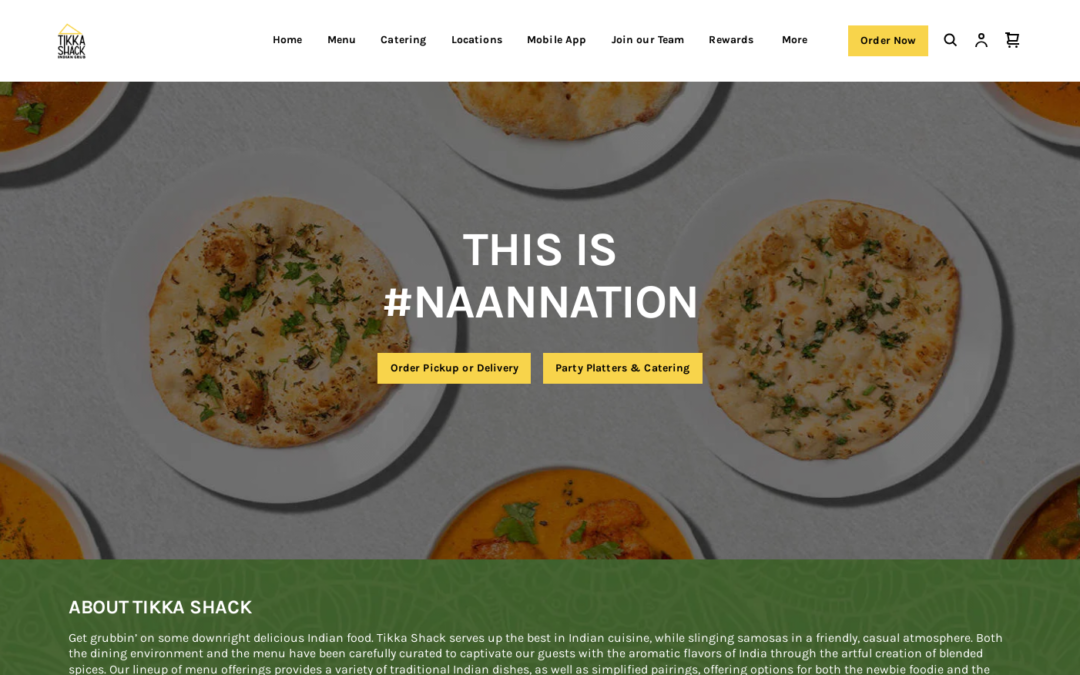Image resolution: width=1080 pixels, height=675 pixels.
Task: Visit the Mobile App page
Action: [556, 40]
